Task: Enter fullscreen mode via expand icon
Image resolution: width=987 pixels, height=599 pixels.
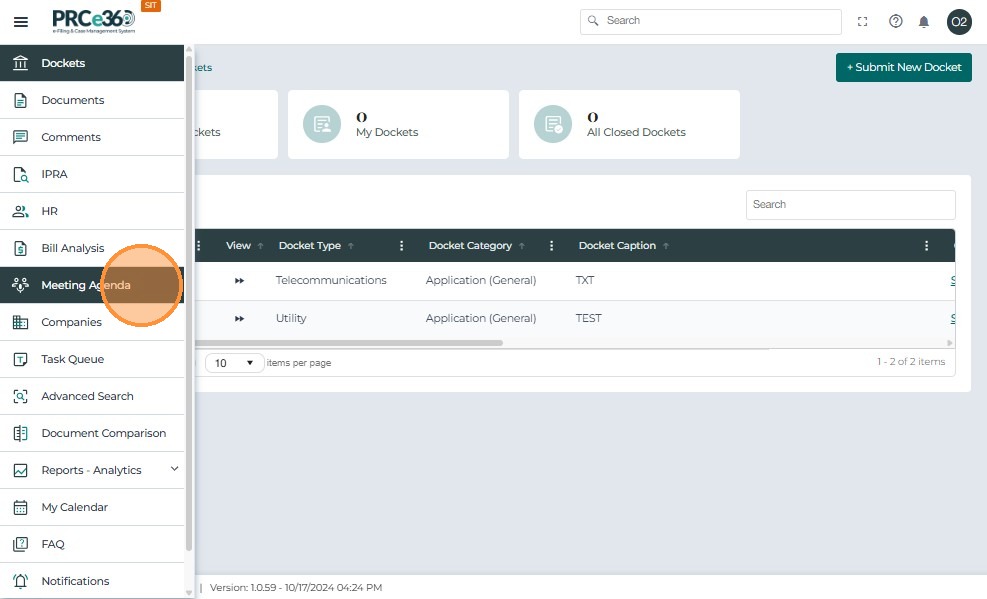Action: click(x=862, y=21)
